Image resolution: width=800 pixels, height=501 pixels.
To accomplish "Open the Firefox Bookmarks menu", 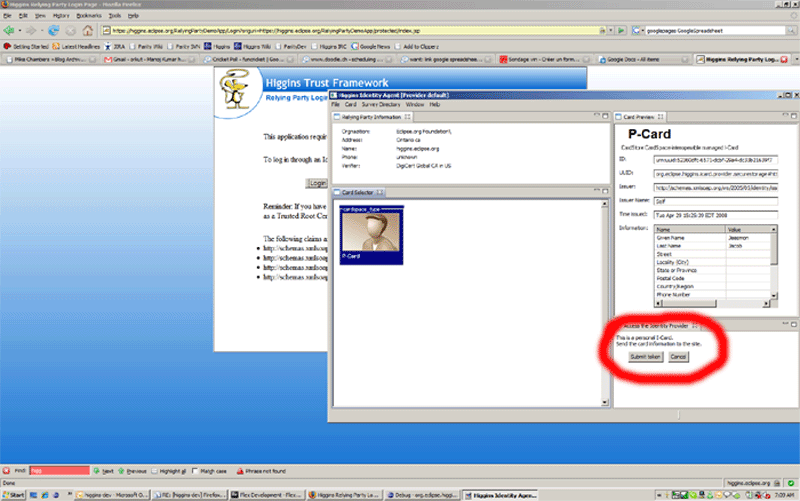I will [89, 16].
